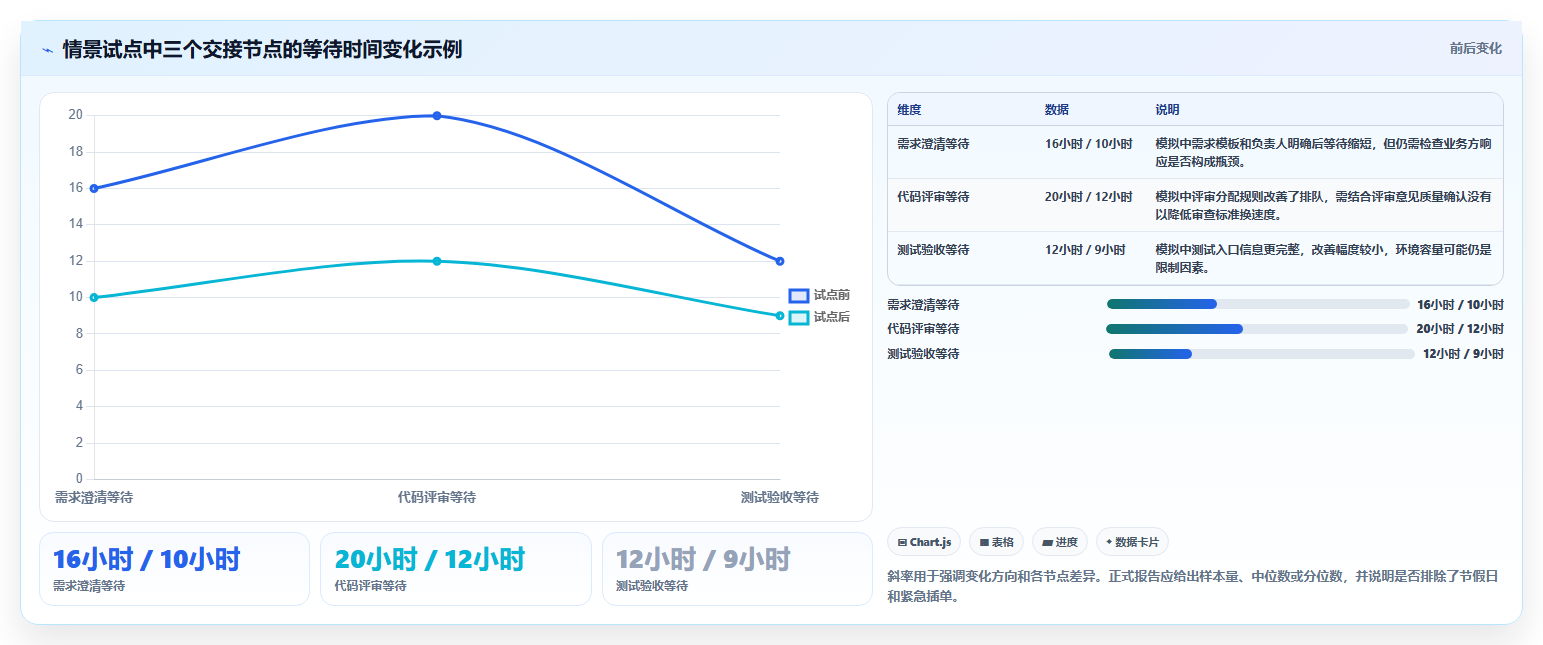
Task: Click the 需求澄清等待 progress bar
Action: coord(1258,304)
